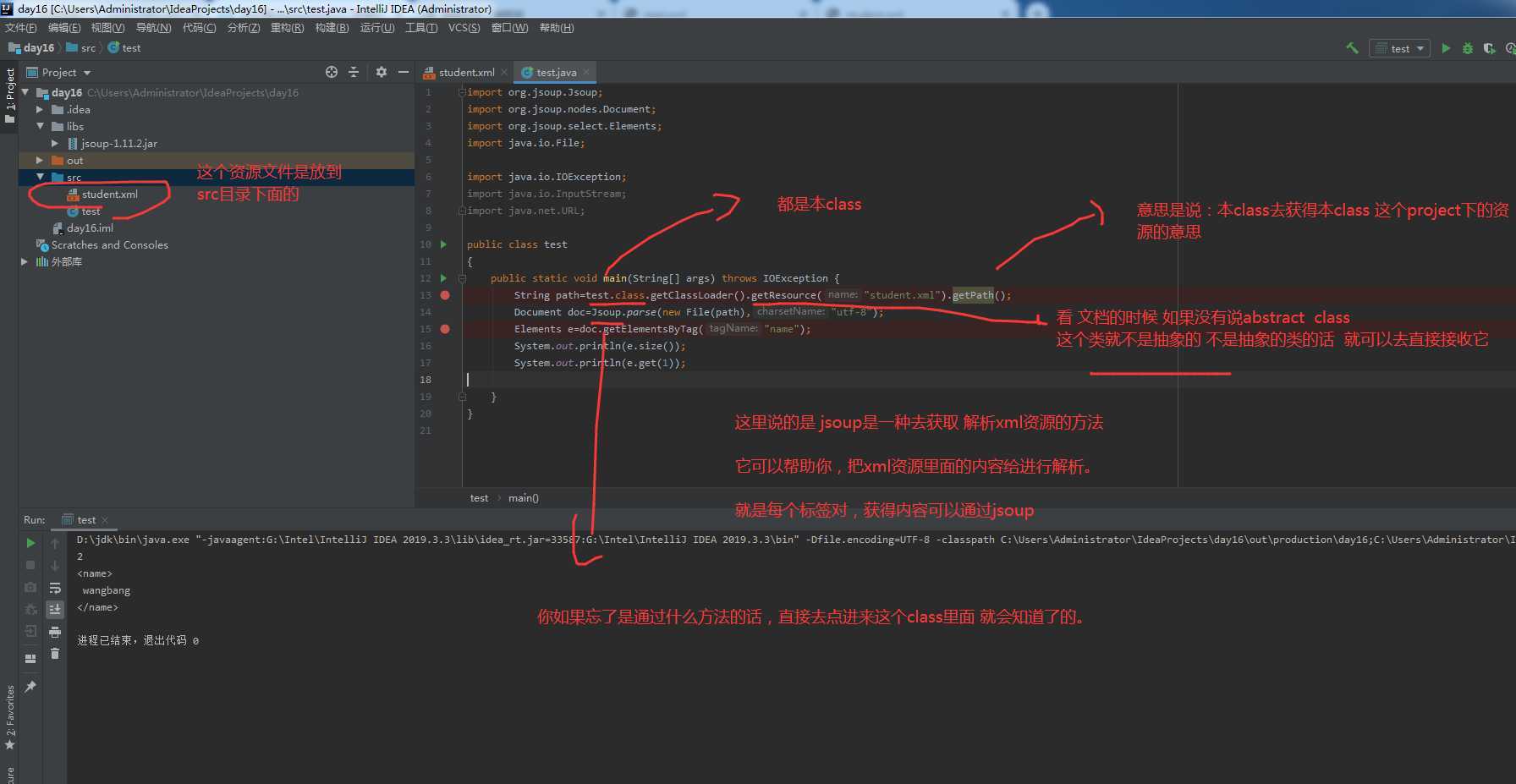
Task: Open the VCS(S) menu
Action: click(464, 28)
